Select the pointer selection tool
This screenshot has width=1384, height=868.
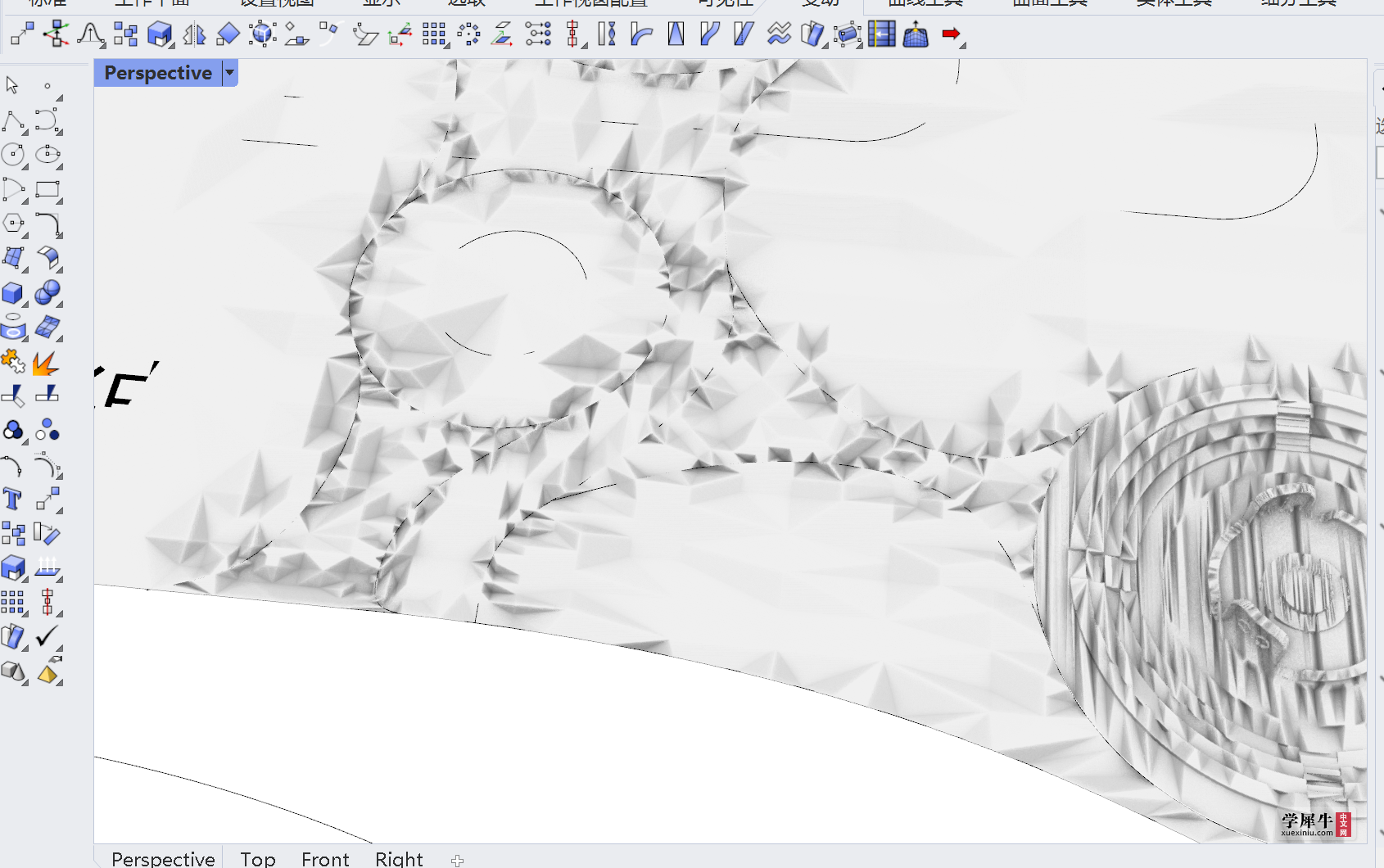point(12,85)
